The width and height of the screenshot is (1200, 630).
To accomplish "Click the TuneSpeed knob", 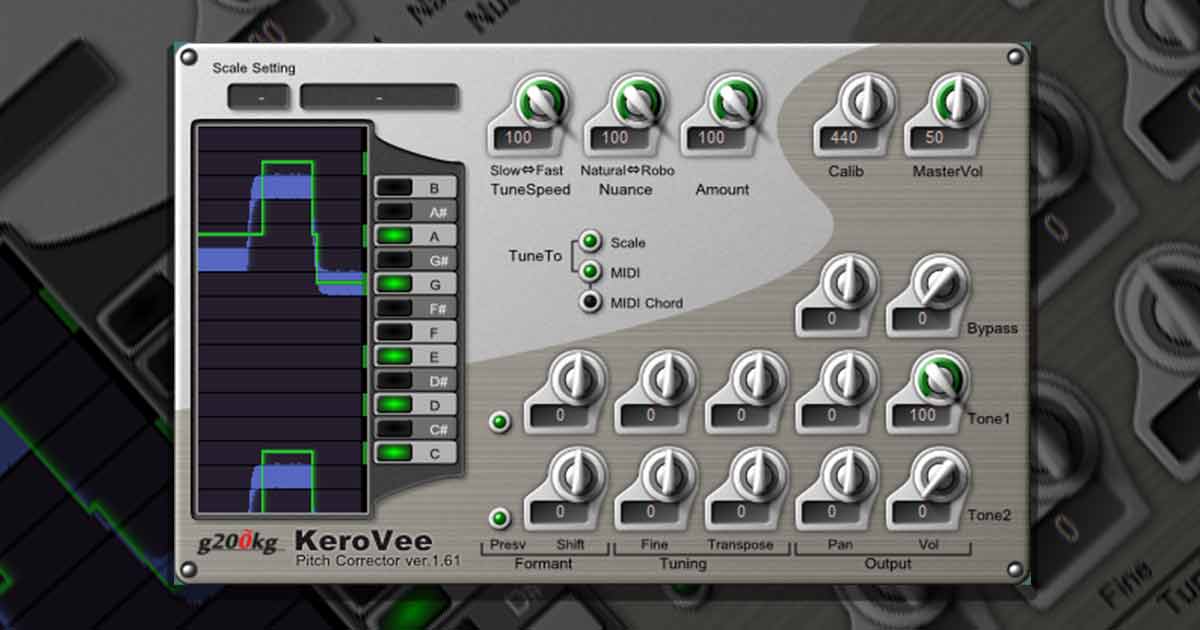I will (541, 100).
